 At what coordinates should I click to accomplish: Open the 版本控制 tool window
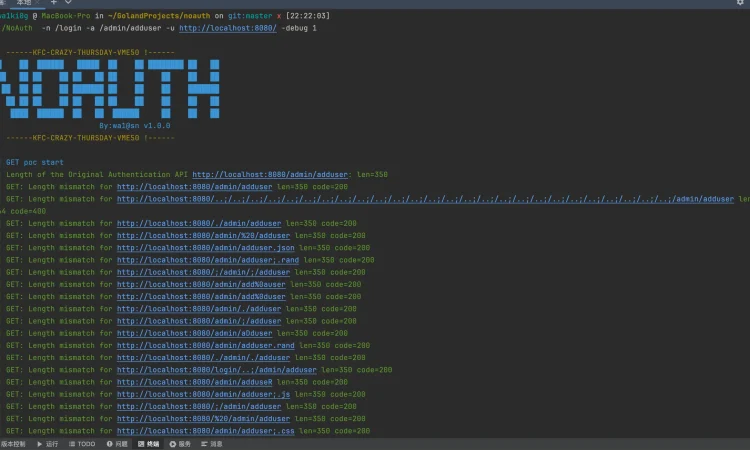[x=13, y=444]
